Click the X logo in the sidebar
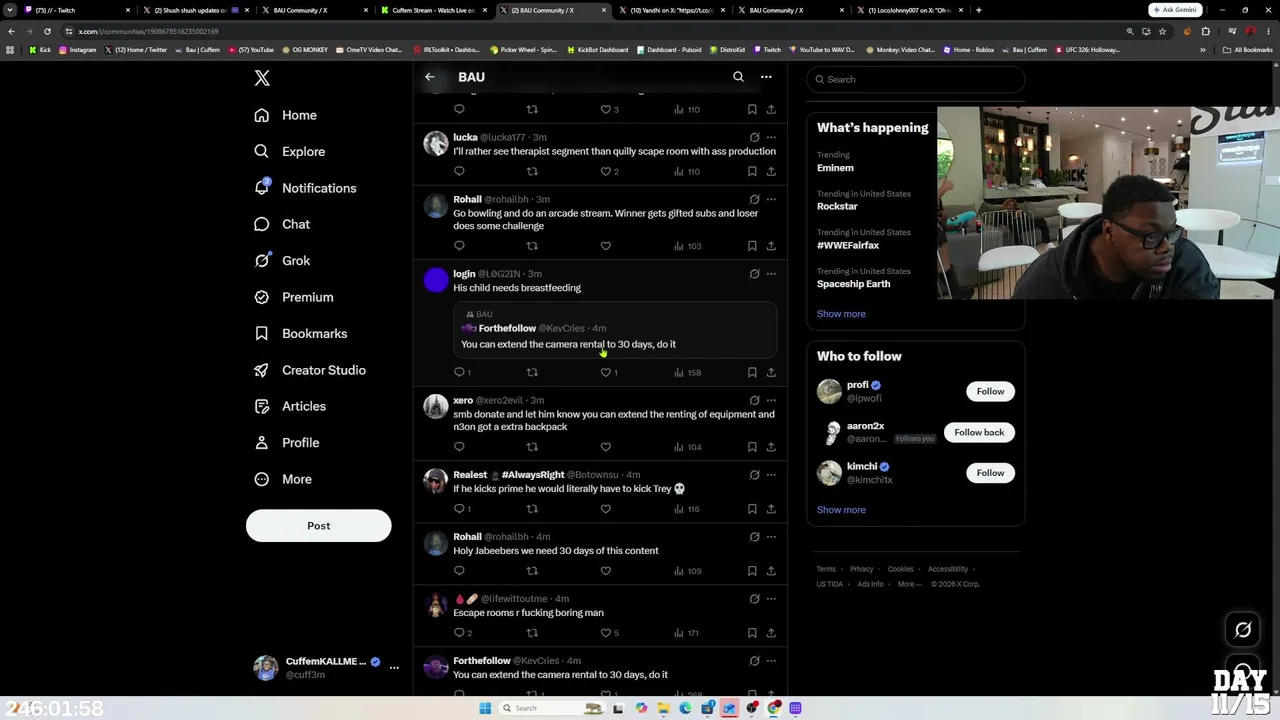 pos(262,78)
